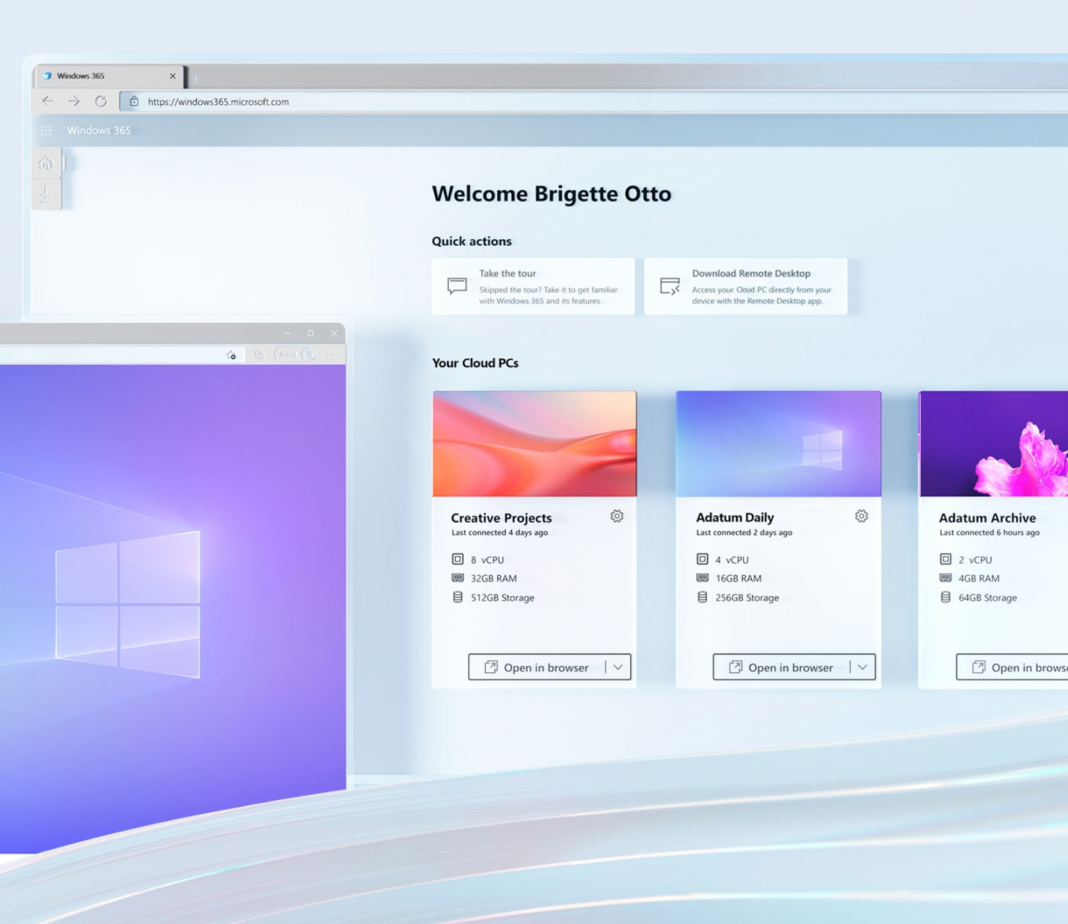Click the "Creative Projects" card title
The width and height of the screenshot is (1068, 924).
pyautogui.click(x=501, y=517)
